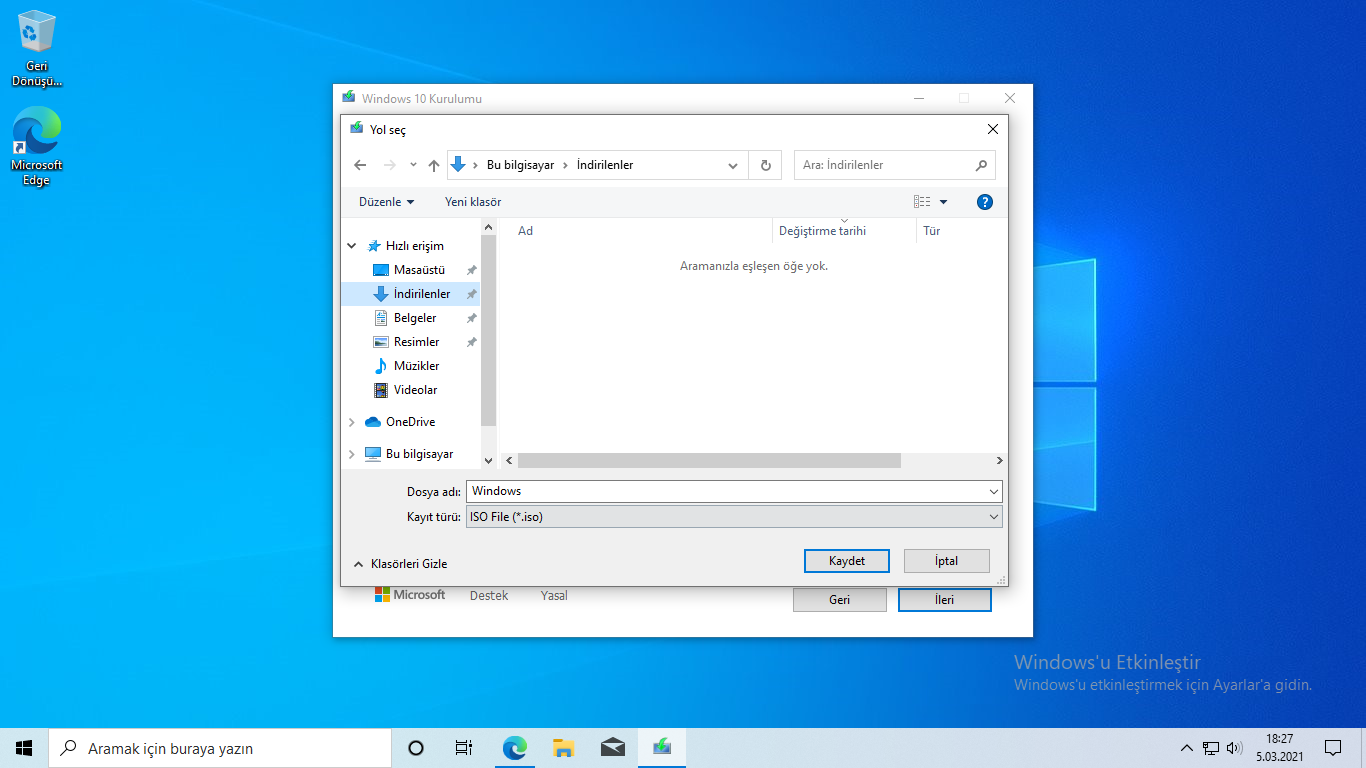Click Geri button in Windows 10 Kurulumu
Image resolution: width=1366 pixels, height=768 pixels.
840,600
